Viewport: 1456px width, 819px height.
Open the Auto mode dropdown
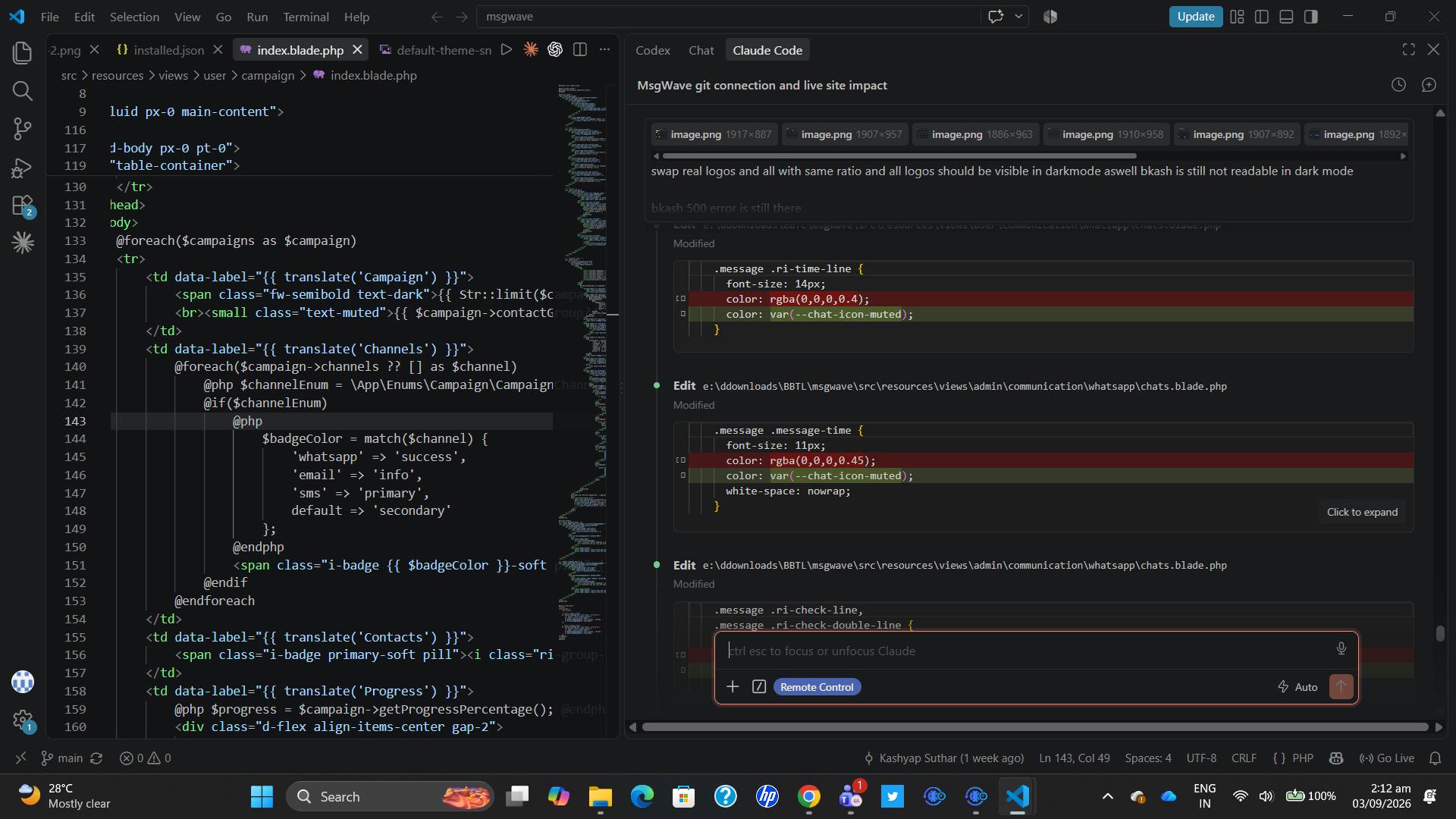pos(1298,686)
